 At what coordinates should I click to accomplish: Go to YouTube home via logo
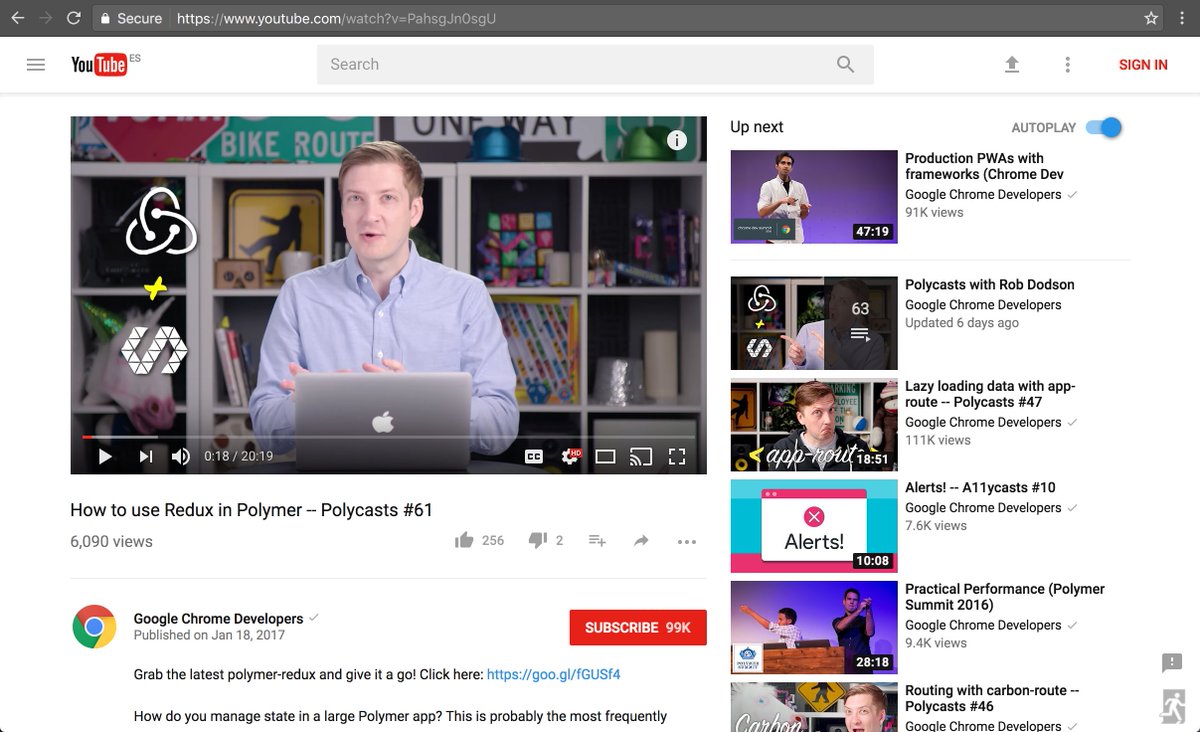point(98,65)
